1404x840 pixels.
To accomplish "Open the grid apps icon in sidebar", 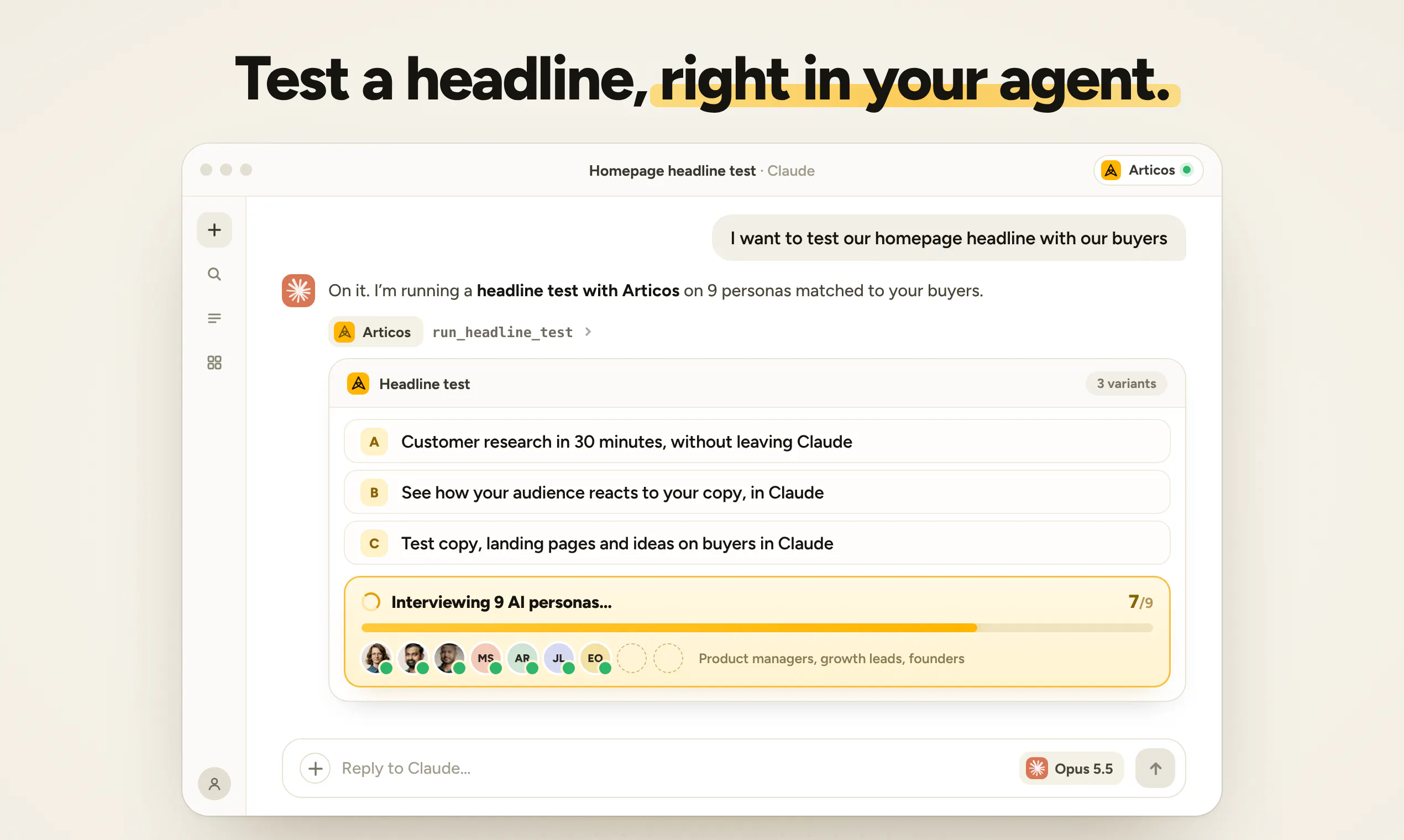I will point(214,363).
